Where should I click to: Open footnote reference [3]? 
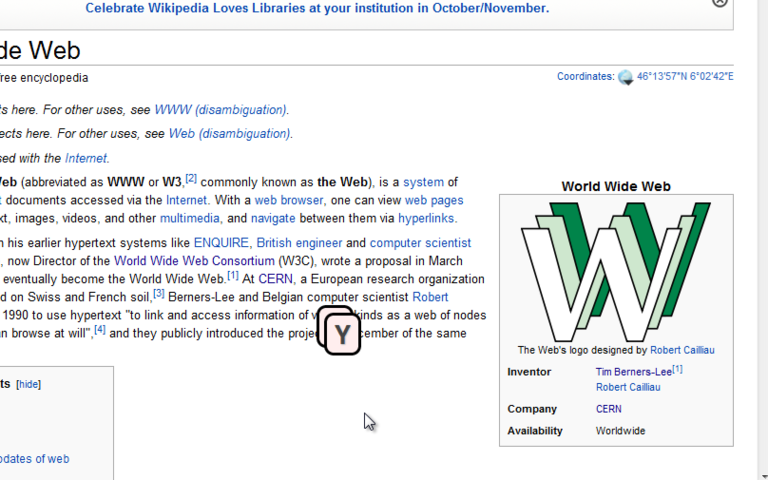pyautogui.click(x=159, y=294)
